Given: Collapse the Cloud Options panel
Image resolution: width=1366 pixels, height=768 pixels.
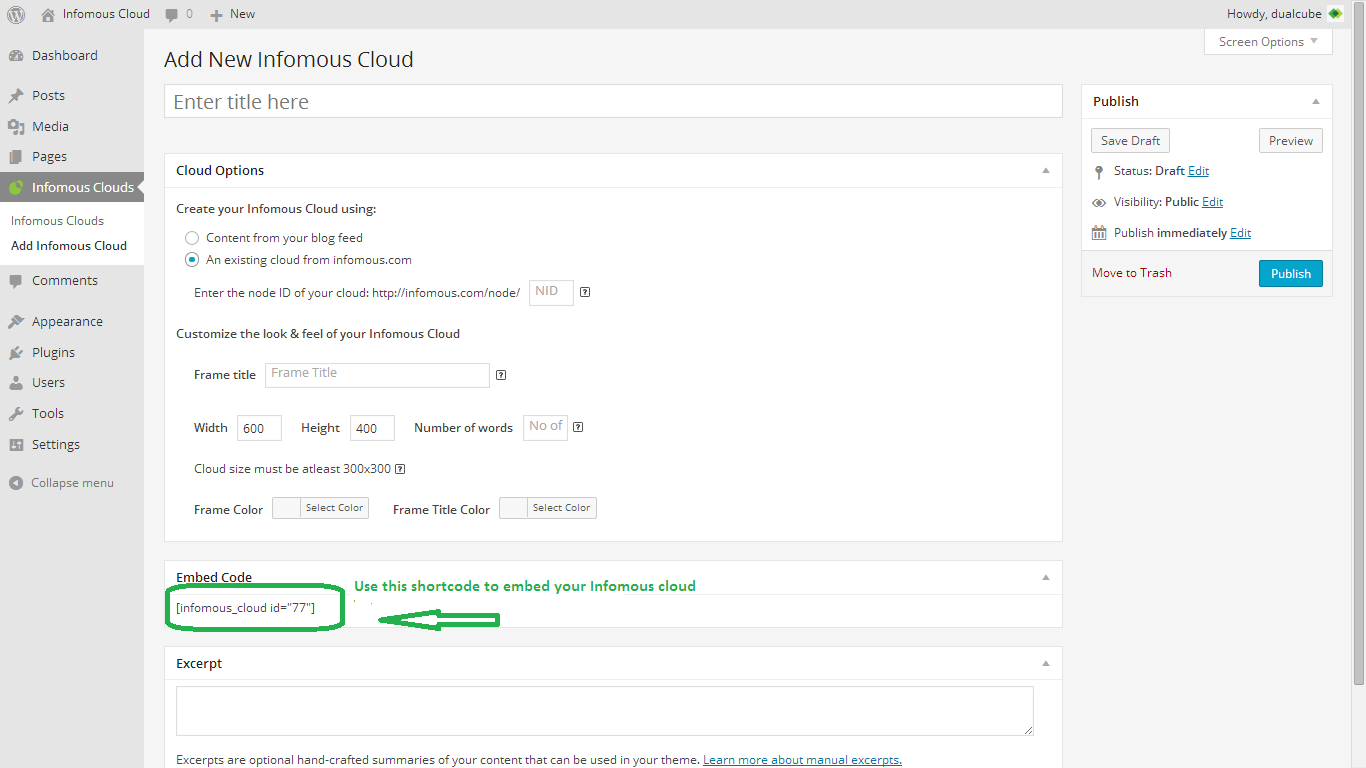Looking at the screenshot, I should click(1045, 171).
